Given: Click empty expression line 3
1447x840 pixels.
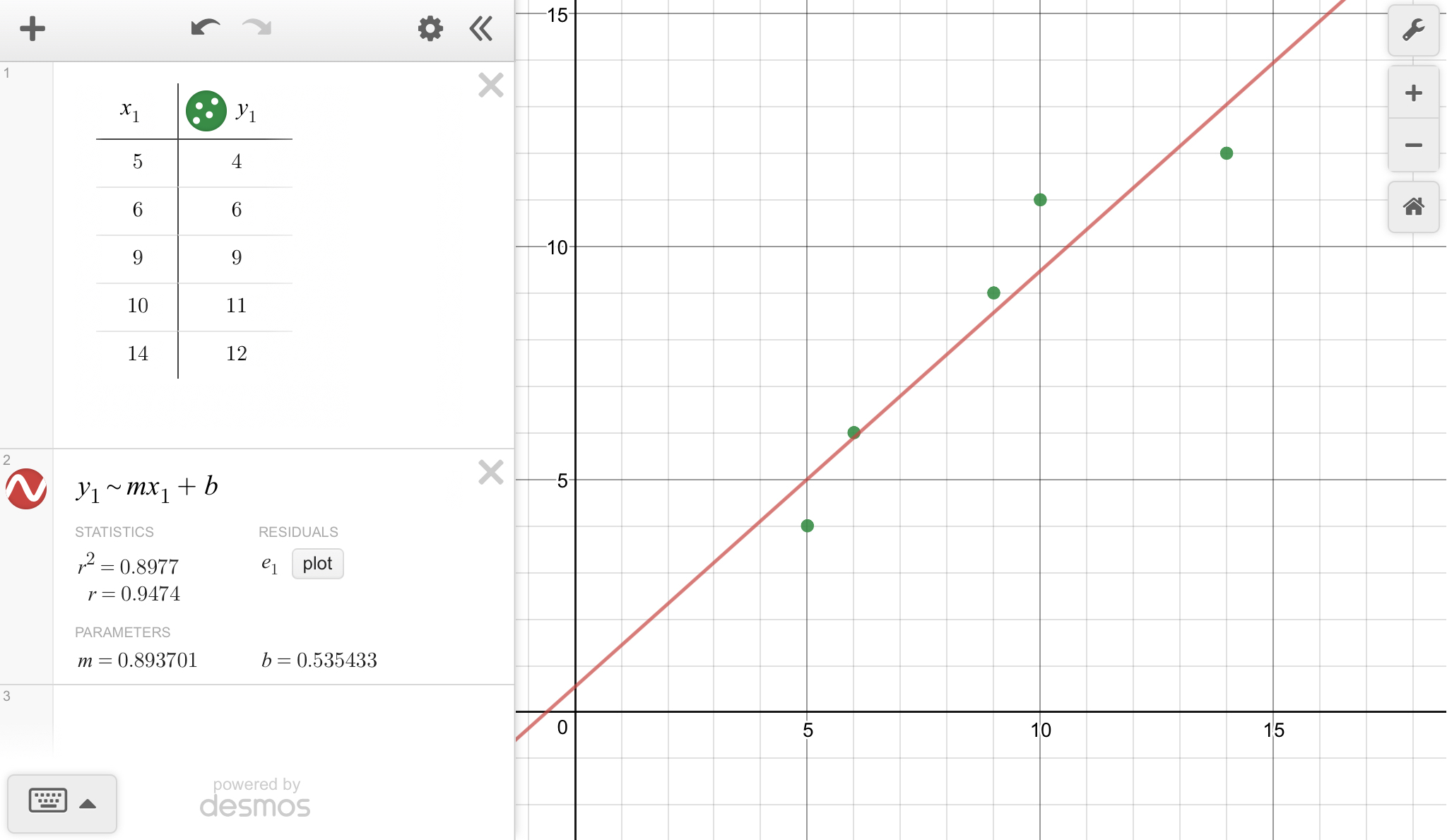Looking at the screenshot, I should pyautogui.click(x=283, y=721).
